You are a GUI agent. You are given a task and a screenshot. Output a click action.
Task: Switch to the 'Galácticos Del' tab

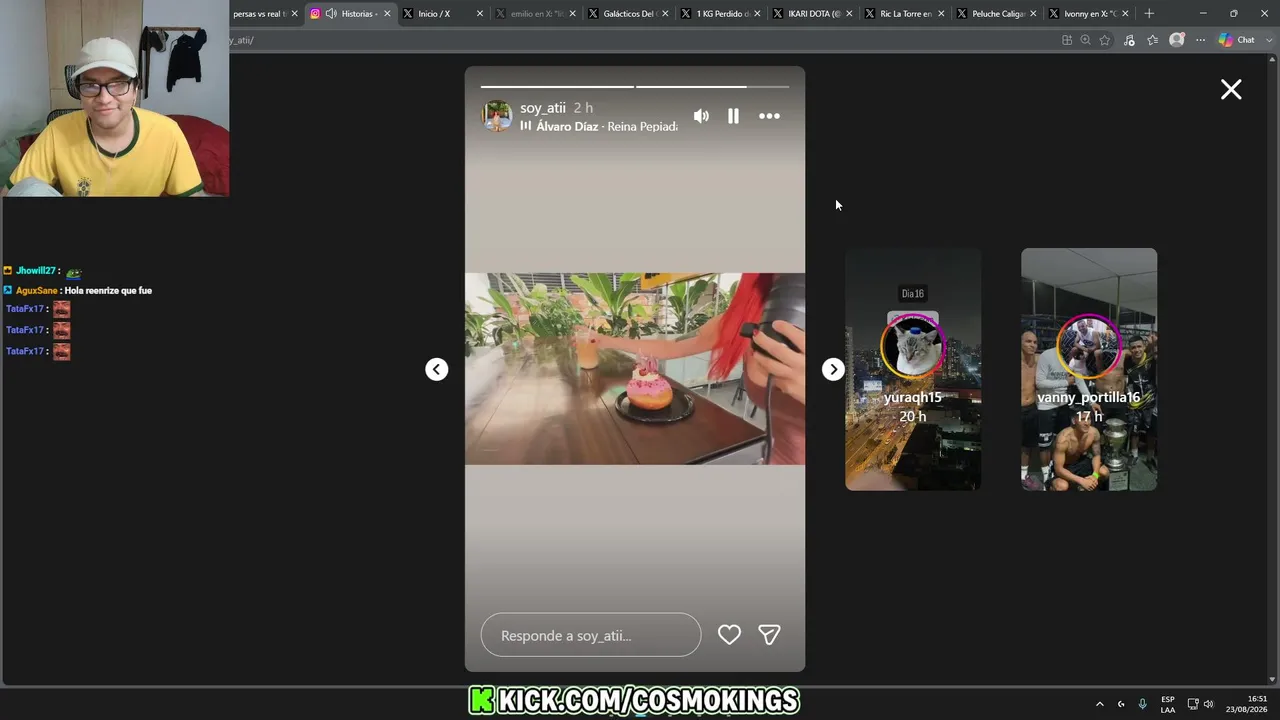point(629,14)
